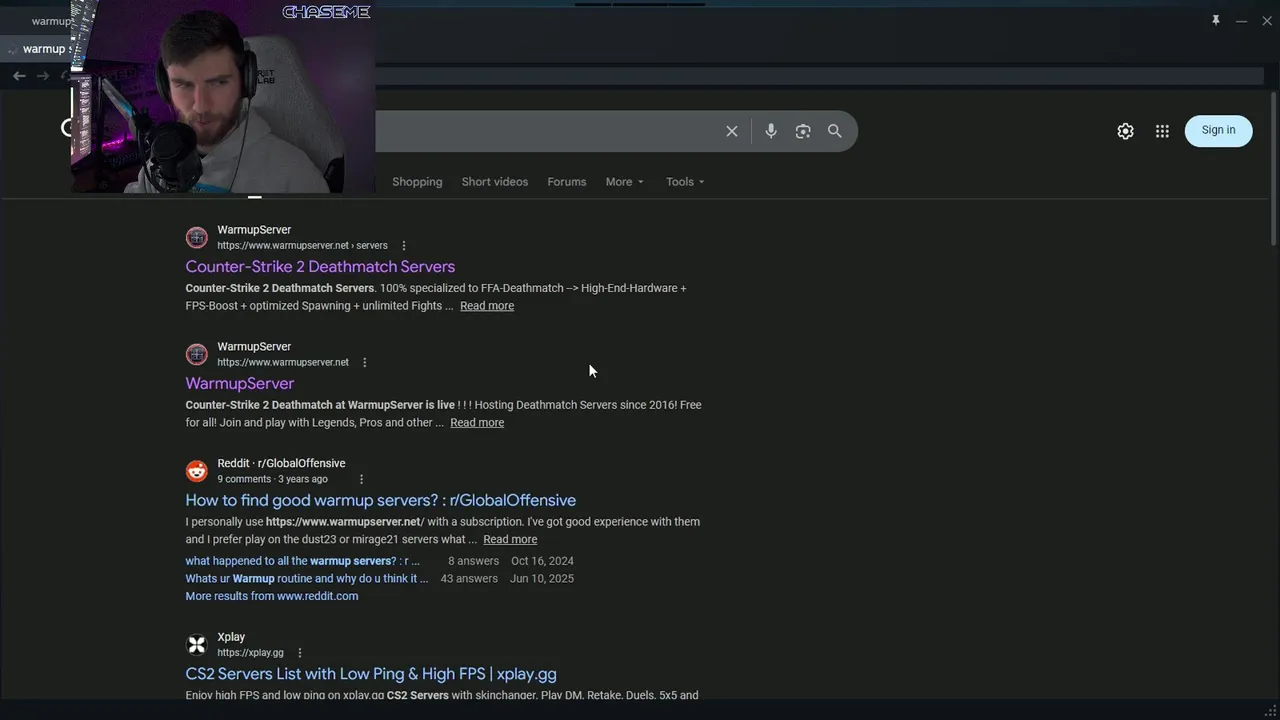This screenshot has width=1280, height=720.
Task: Open Google quick settings gear
Action: pyautogui.click(x=1126, y=131)
